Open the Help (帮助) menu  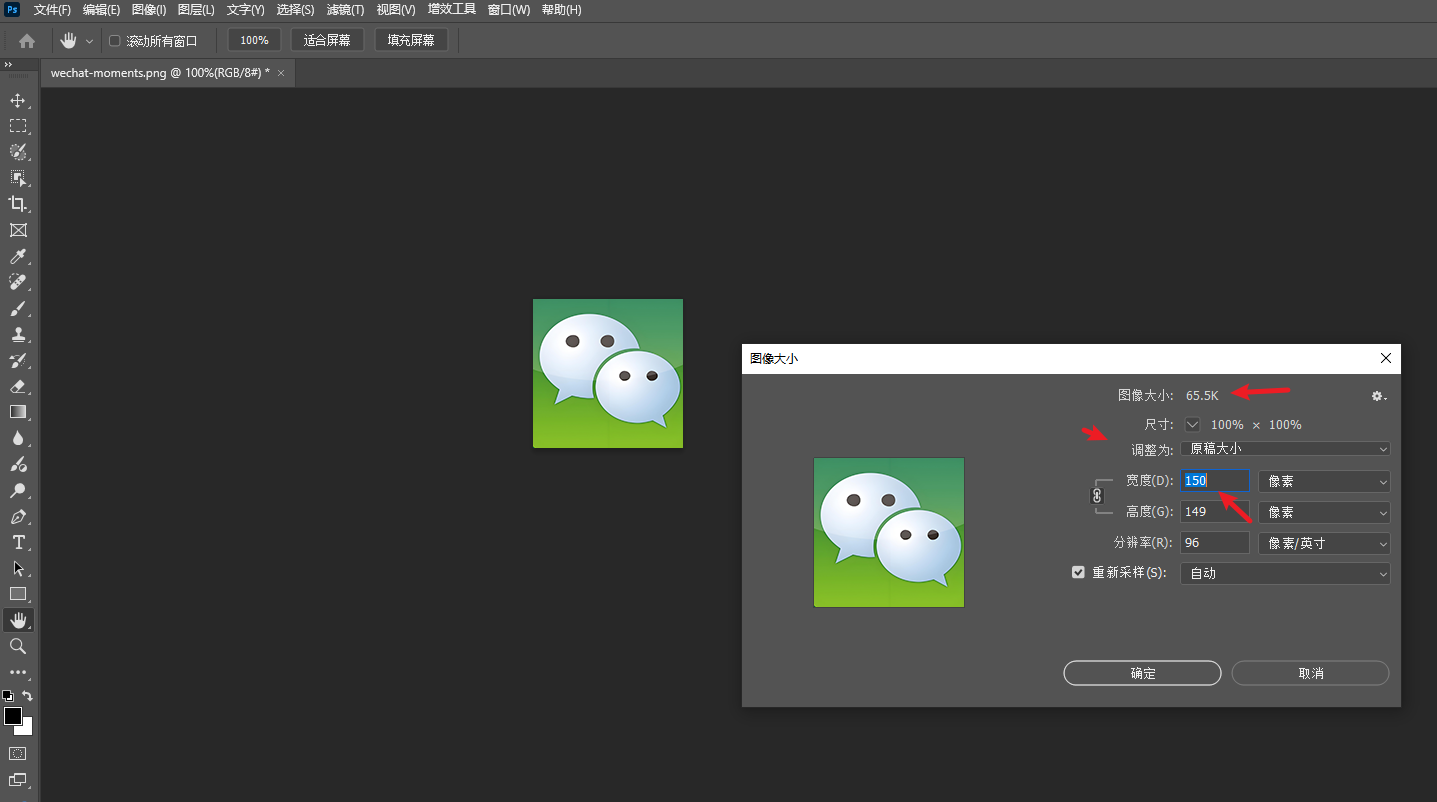point(561,10)
